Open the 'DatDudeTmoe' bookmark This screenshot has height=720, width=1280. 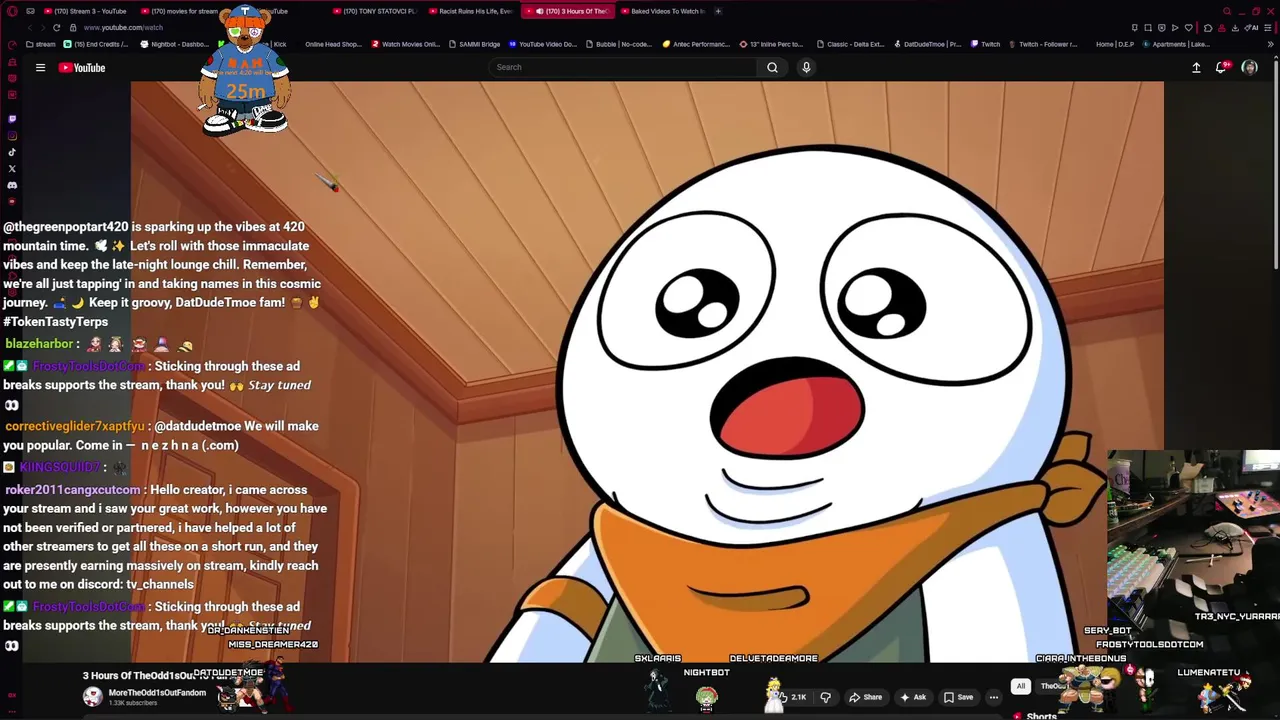coord(927,44)
